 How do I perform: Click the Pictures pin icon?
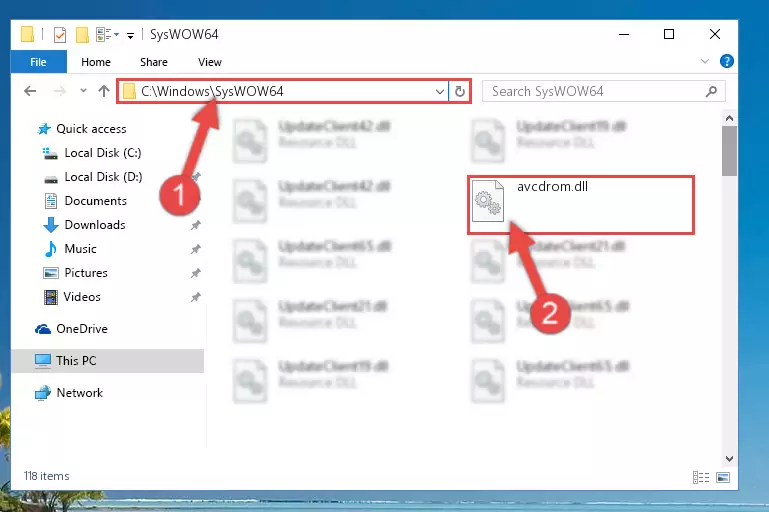(196, 273)
